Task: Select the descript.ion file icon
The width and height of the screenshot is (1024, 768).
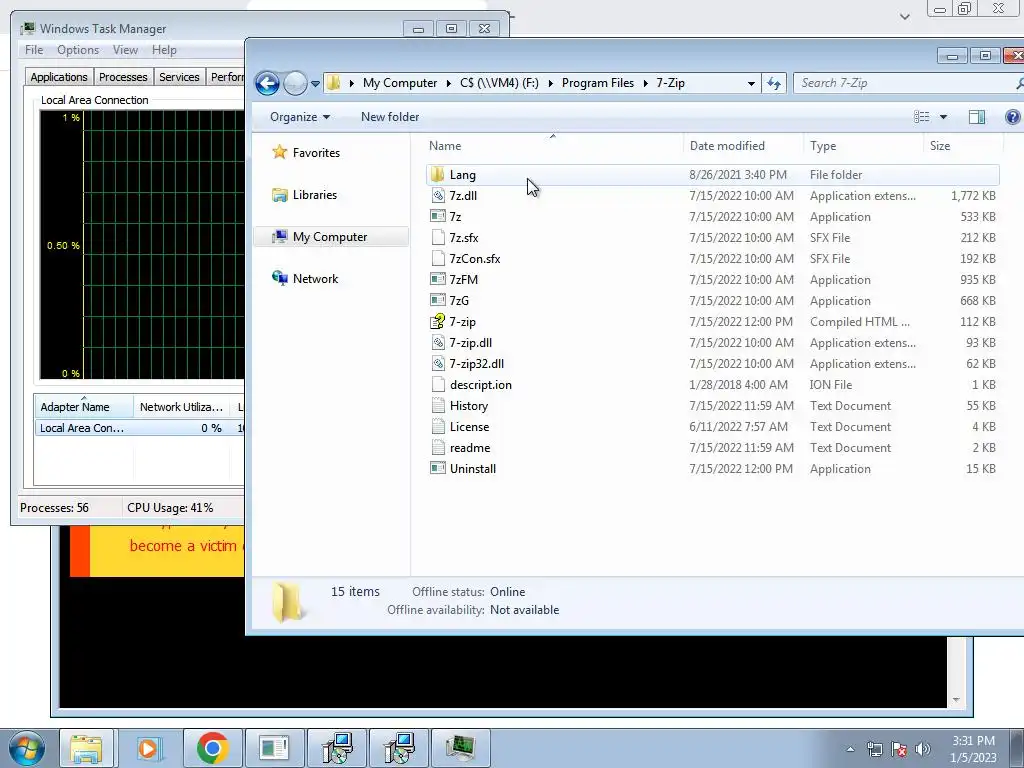Action: [438, 384]
